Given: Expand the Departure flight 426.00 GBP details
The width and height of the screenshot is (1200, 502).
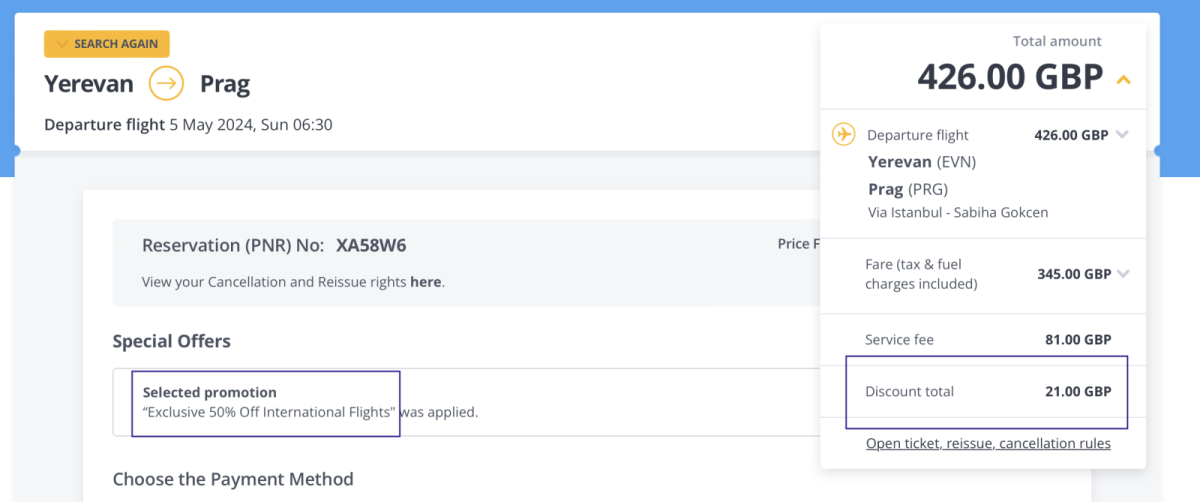Looking at the screenshot, I should point(1122,135).
